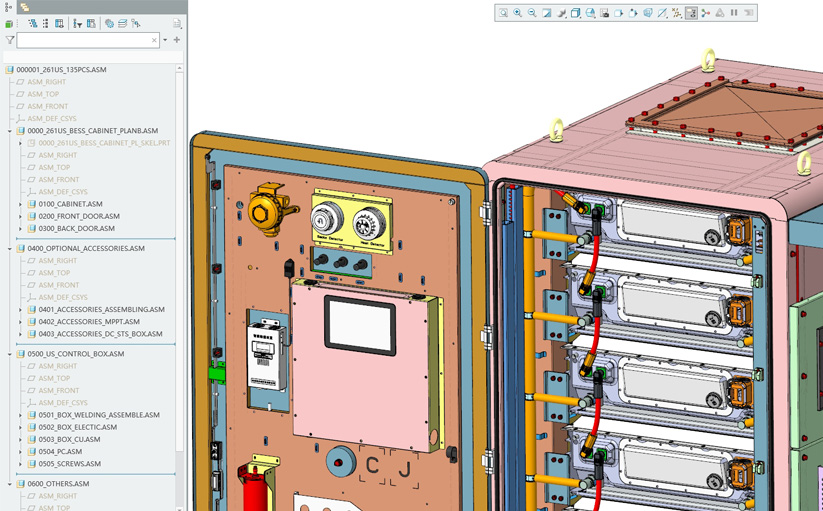823x511 pixels.
Task: Click the Zoom Out magnifier icon
Action: pos(532,13)
